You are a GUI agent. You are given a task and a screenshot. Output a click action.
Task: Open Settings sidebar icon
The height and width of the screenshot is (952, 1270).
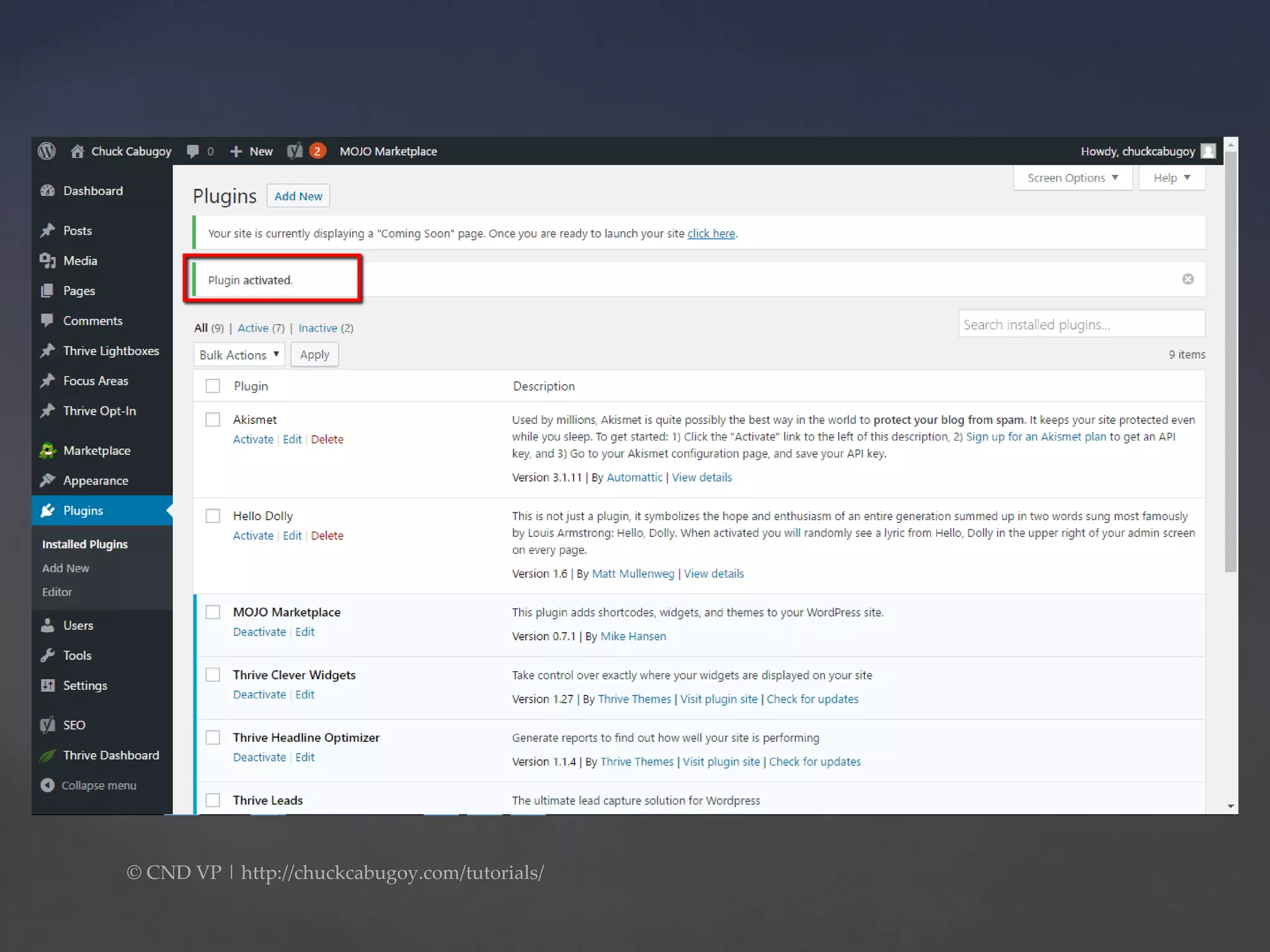point(48,685)
